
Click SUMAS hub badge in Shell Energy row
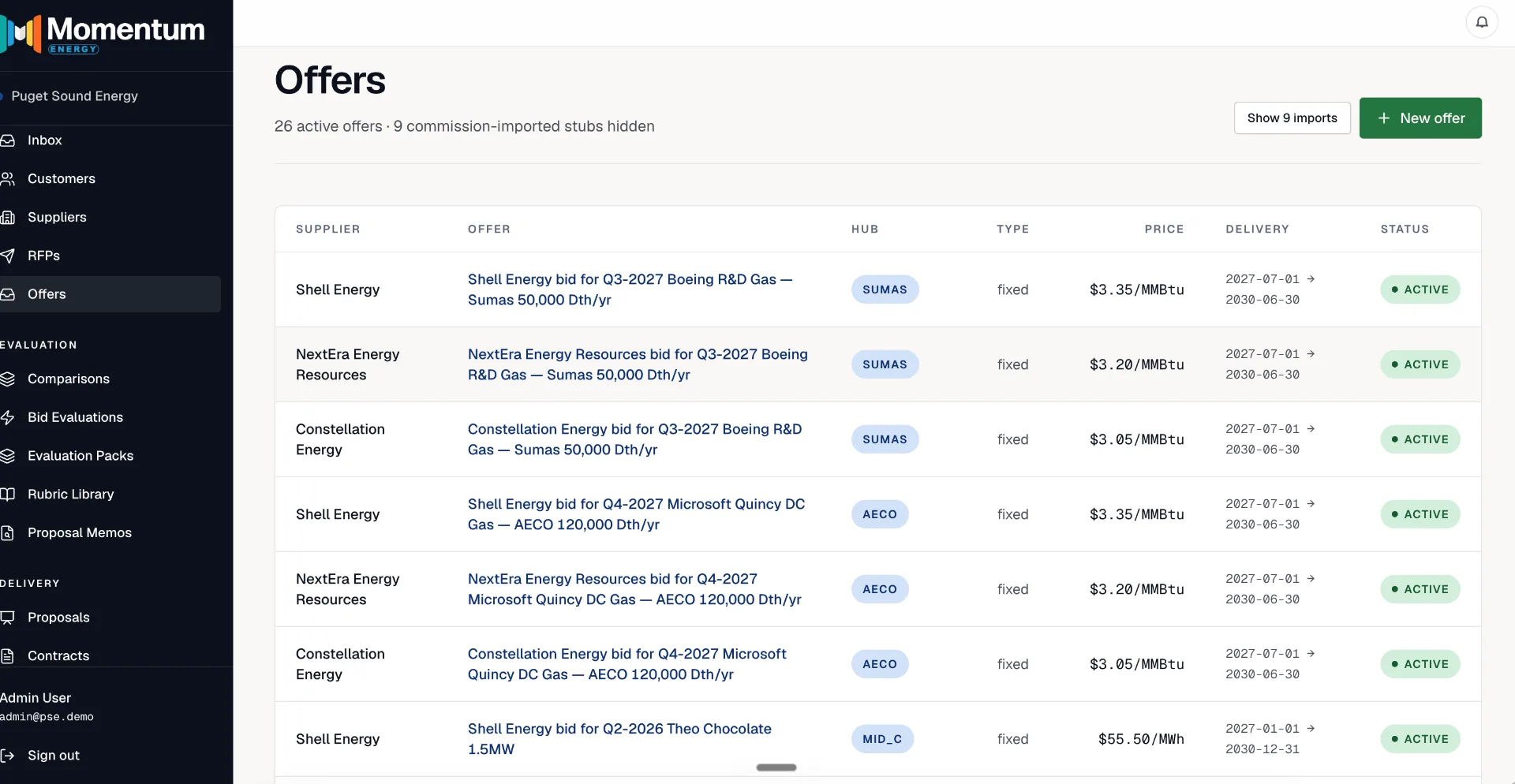(885, 289)
